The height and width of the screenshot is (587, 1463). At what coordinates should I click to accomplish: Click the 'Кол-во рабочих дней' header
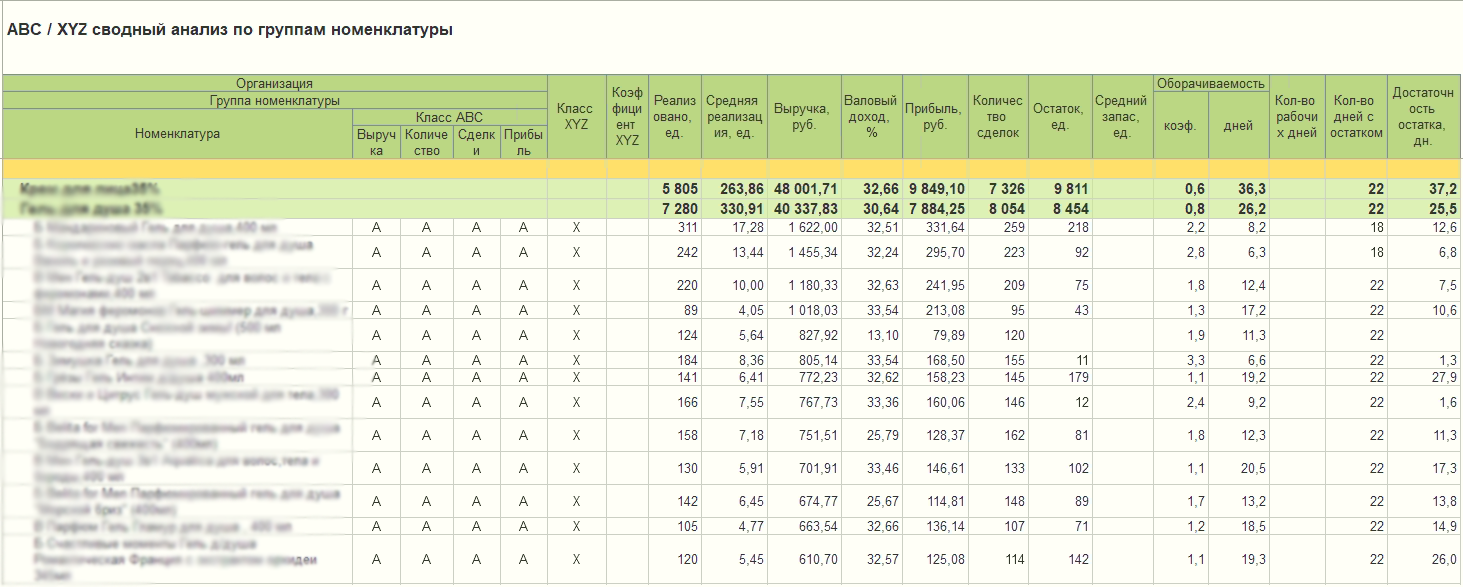(x=1296, y=116)
